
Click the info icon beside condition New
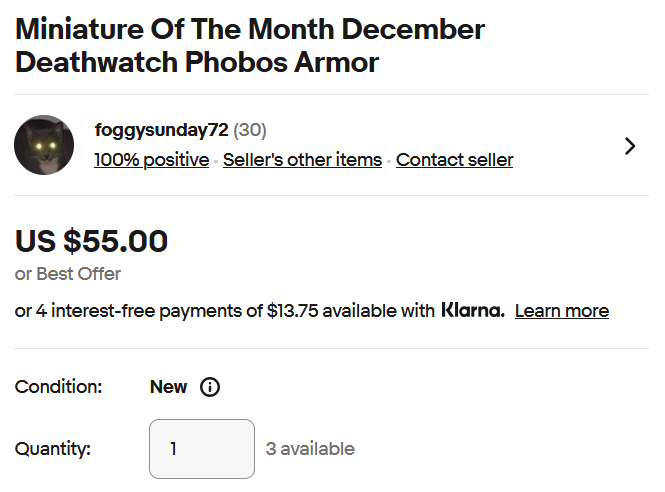click(210, 387)
